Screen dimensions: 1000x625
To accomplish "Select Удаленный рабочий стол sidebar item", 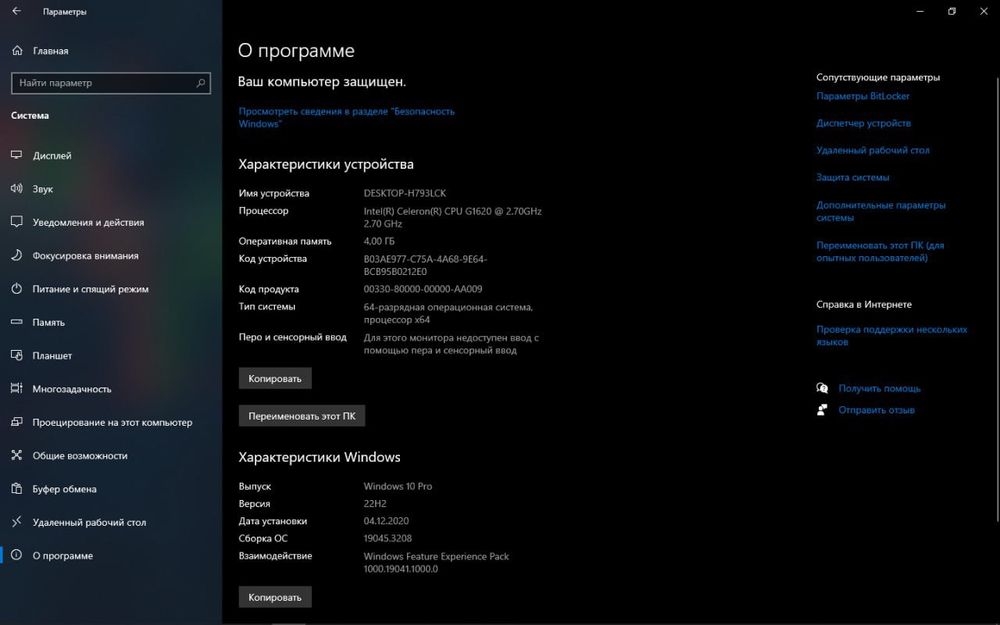I will click(111, 522).
